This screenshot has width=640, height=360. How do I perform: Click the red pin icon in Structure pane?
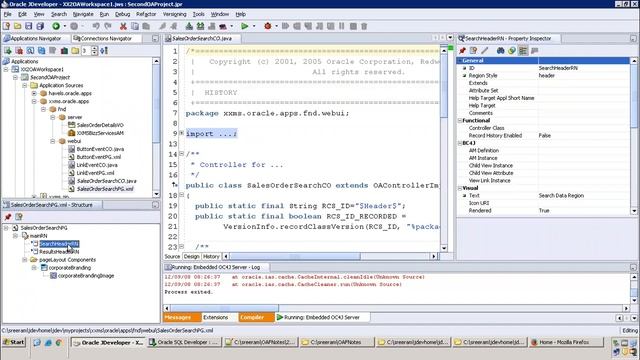(8, 217)
